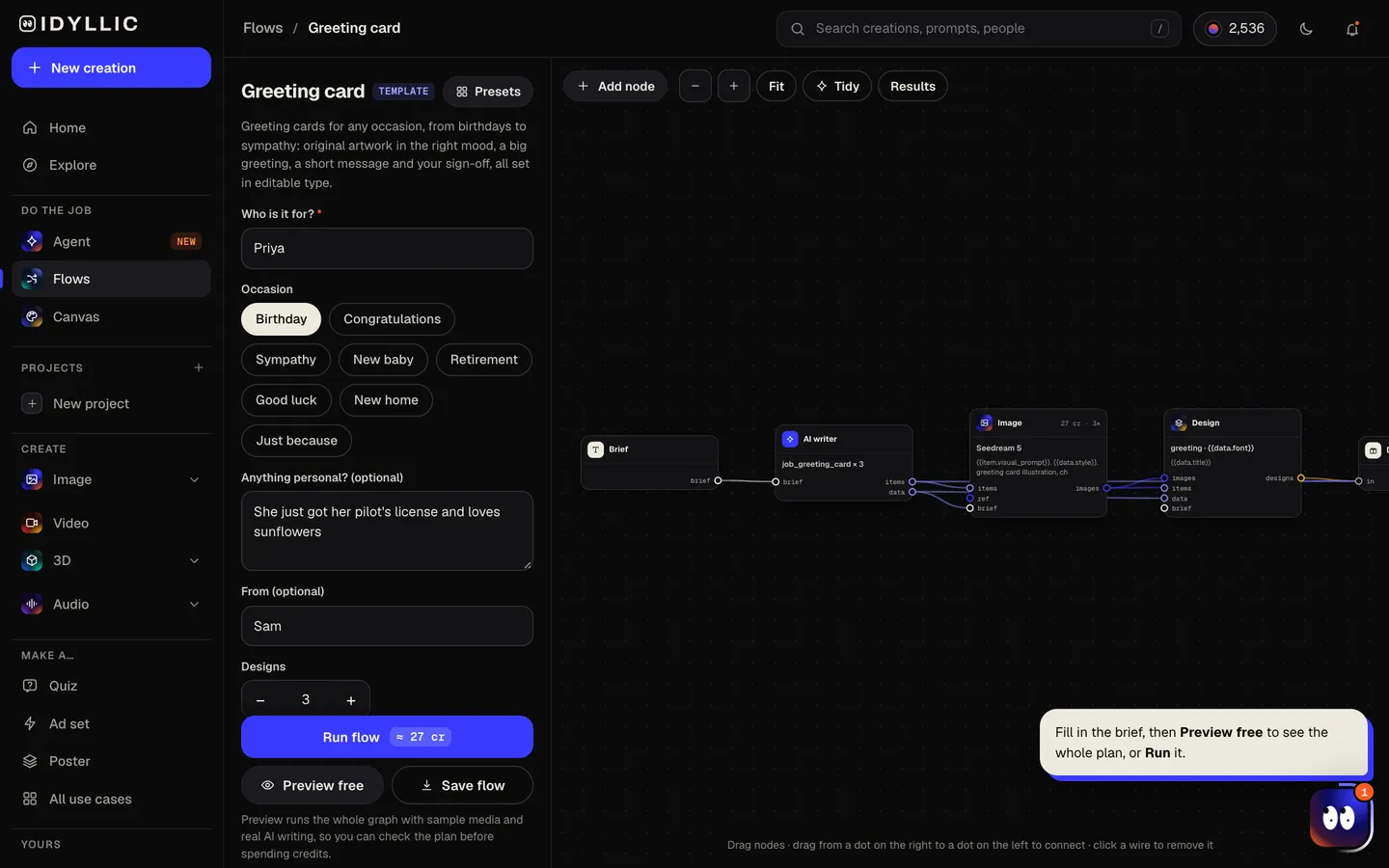This screenshot has width=1389, height=868.
Task: Zoom out the canvas with minus button
Action: point(695,86)
